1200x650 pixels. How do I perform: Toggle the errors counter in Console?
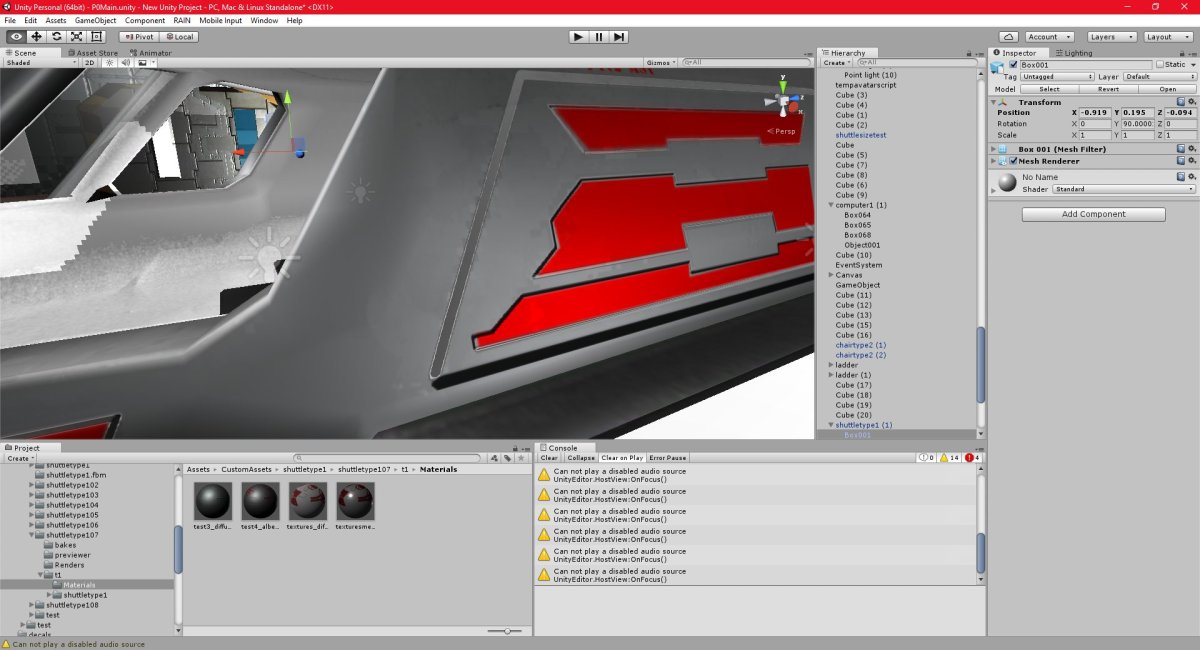pos(973,458)
